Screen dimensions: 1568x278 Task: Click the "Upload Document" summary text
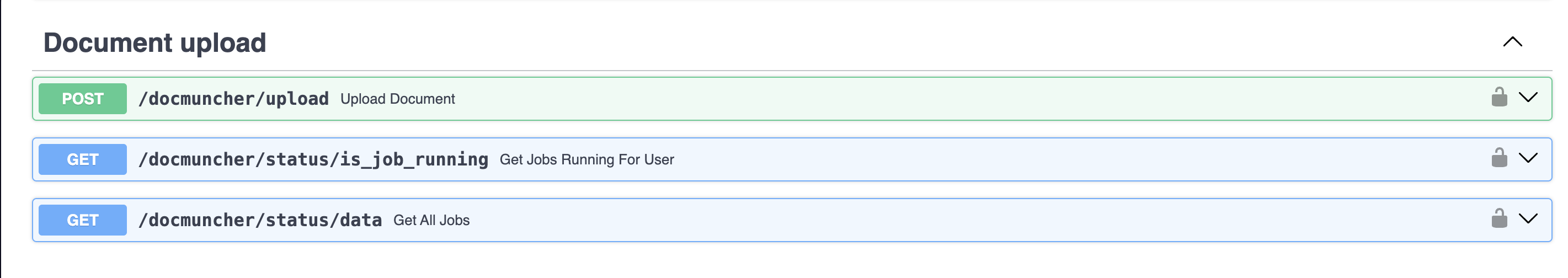pos(397,99)
